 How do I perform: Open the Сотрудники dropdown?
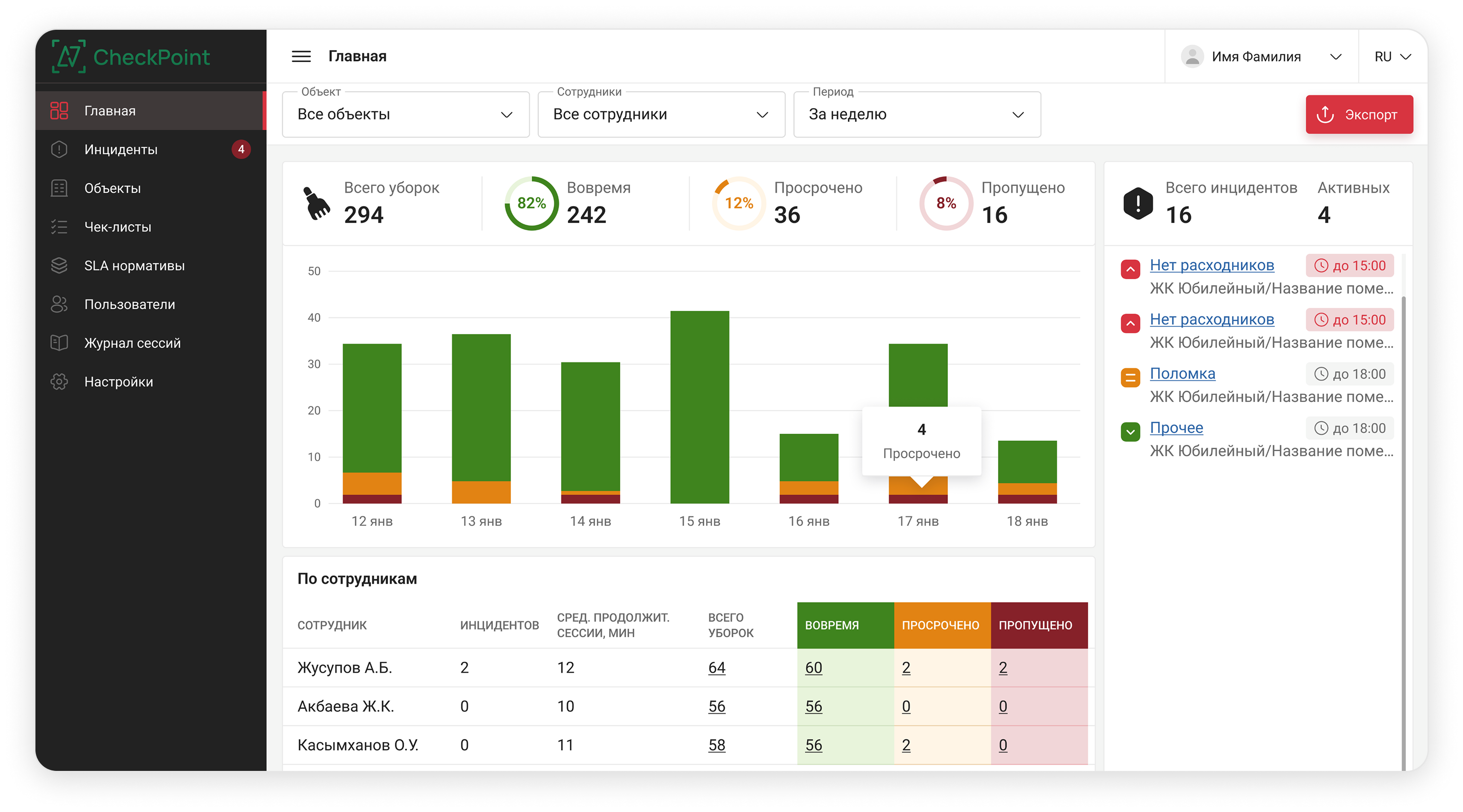[x=661, y=114]
